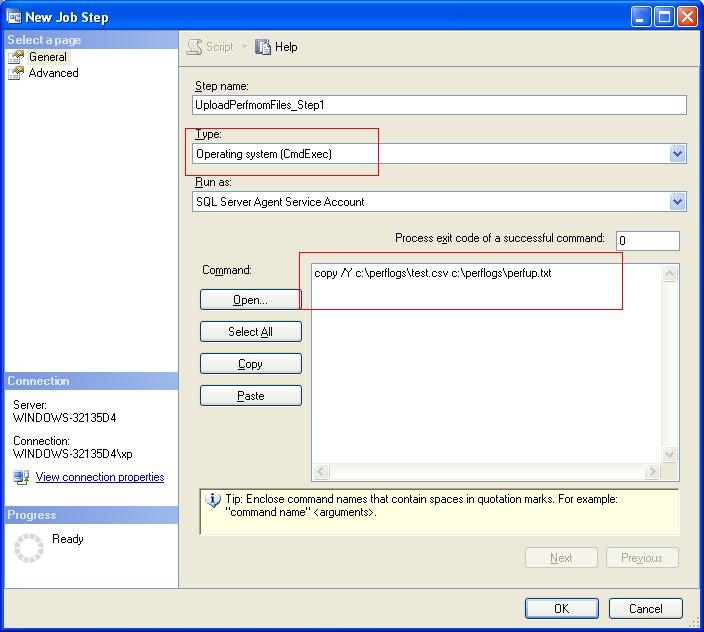Confirm with the OK button
This screenshot has width=704, height=632.
(x=561, y=608)
